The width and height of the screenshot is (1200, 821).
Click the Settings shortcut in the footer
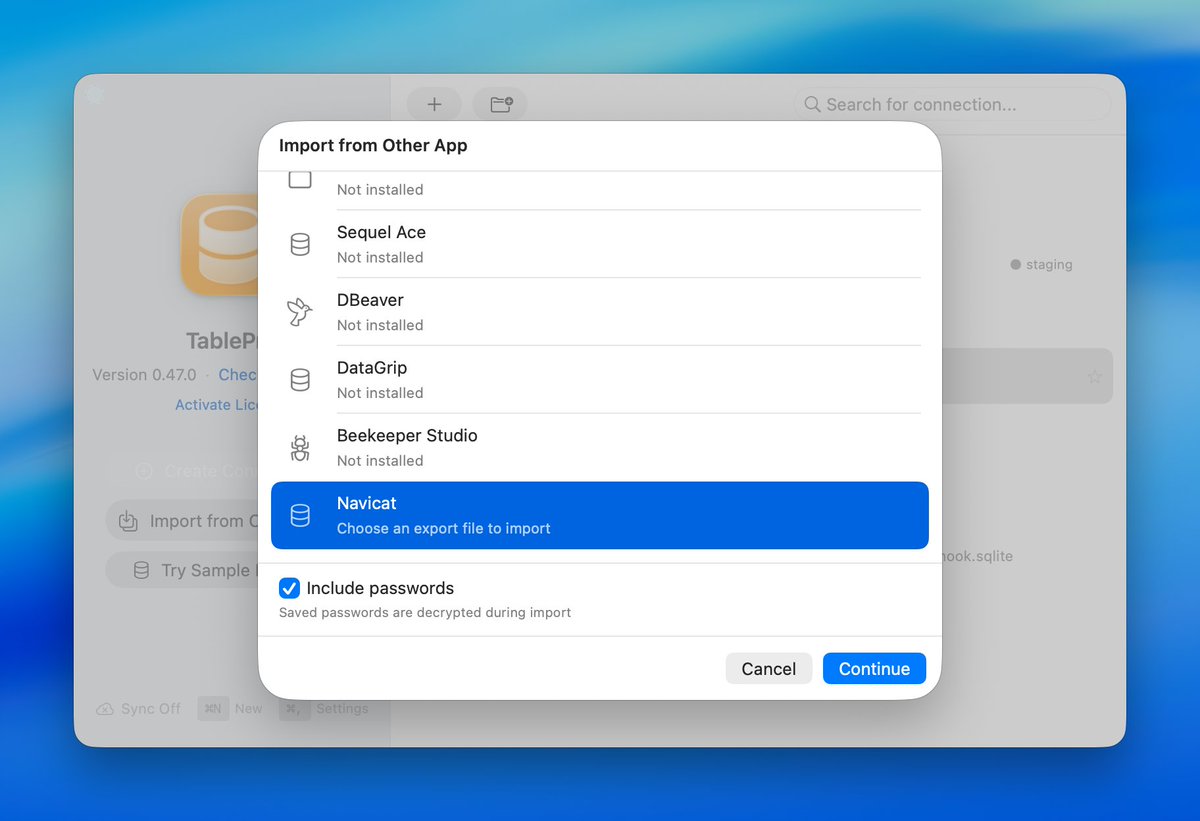325,709
